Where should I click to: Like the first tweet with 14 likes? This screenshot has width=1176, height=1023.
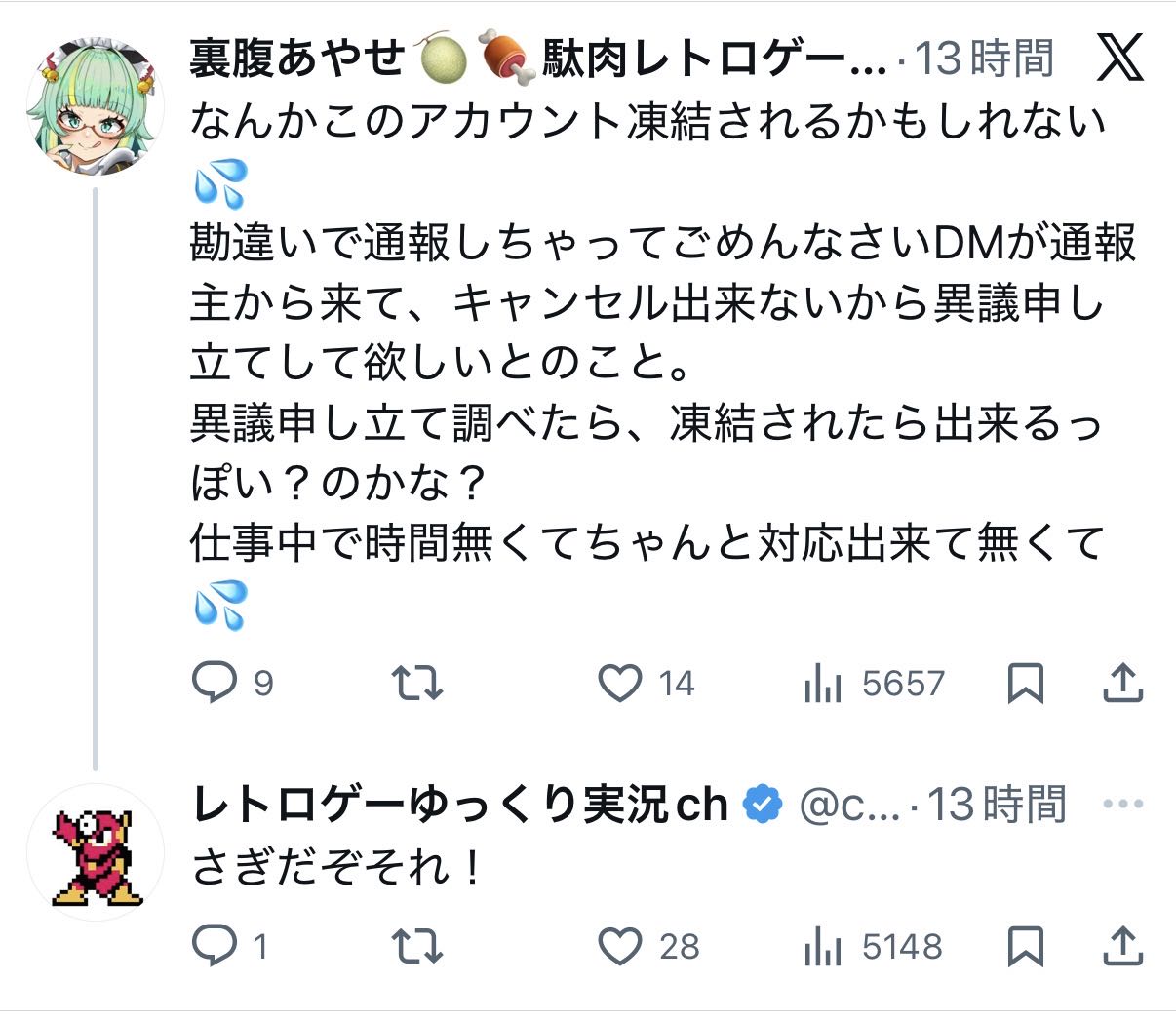point(620,683)
